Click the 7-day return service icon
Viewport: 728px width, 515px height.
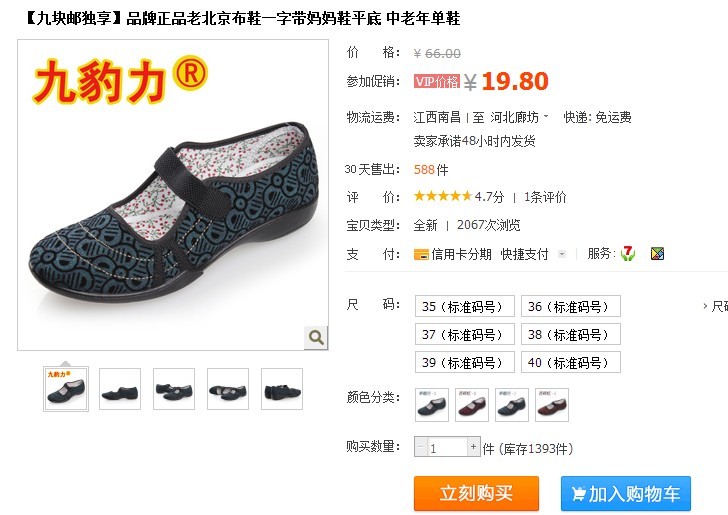click(x=628, y=254)
